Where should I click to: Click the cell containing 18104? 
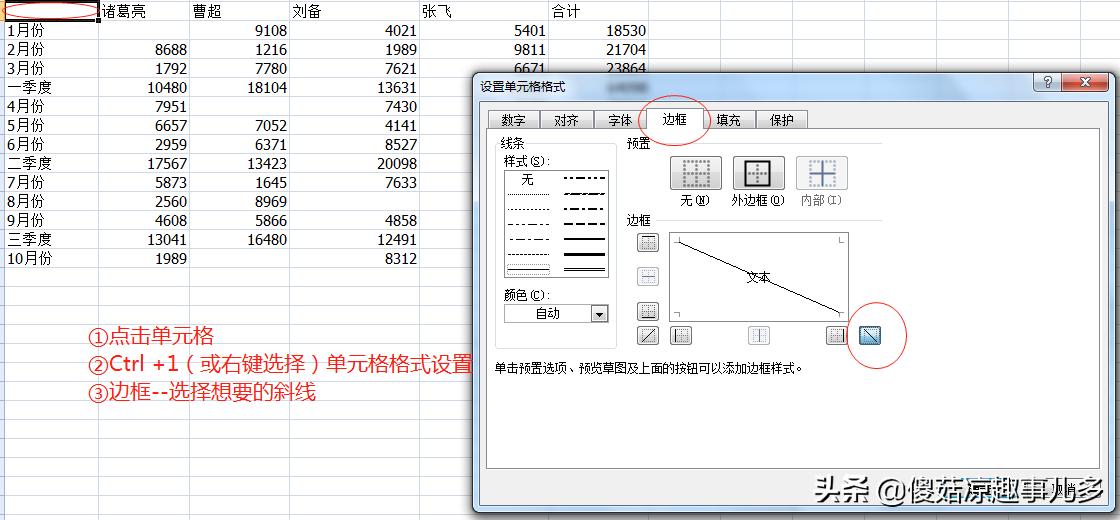239,88
